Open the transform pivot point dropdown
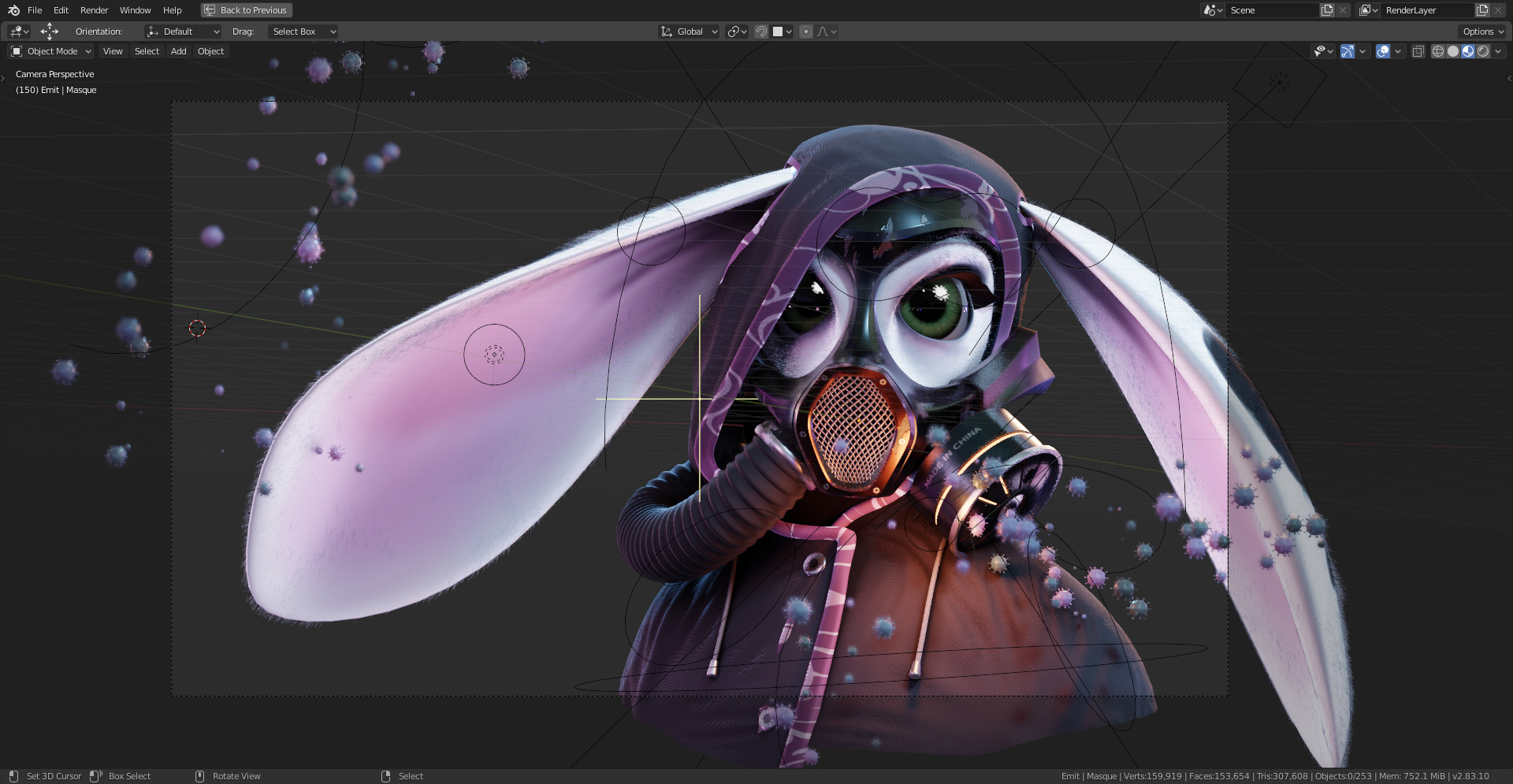The image size is (1513, 784). 737,32
